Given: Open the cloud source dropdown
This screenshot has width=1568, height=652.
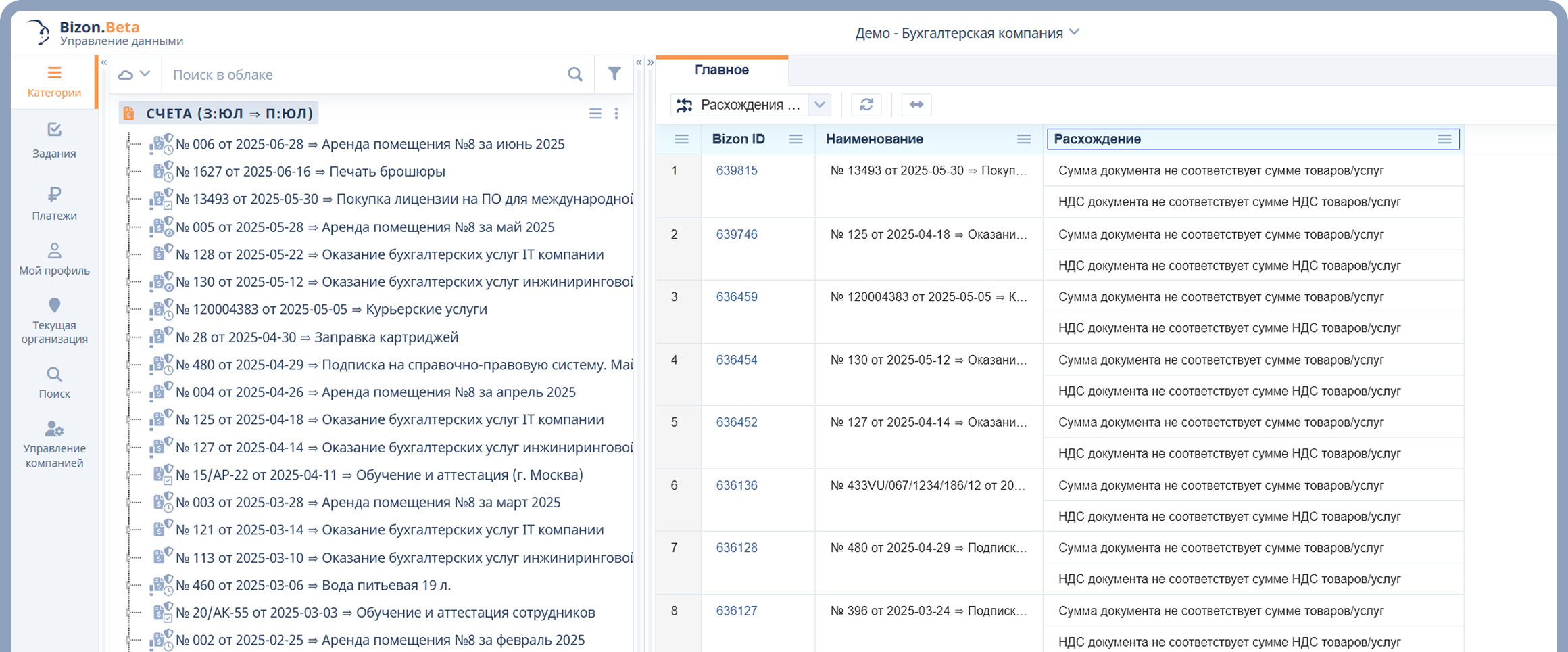Looking at the screenshot, I should pos(134,74).
